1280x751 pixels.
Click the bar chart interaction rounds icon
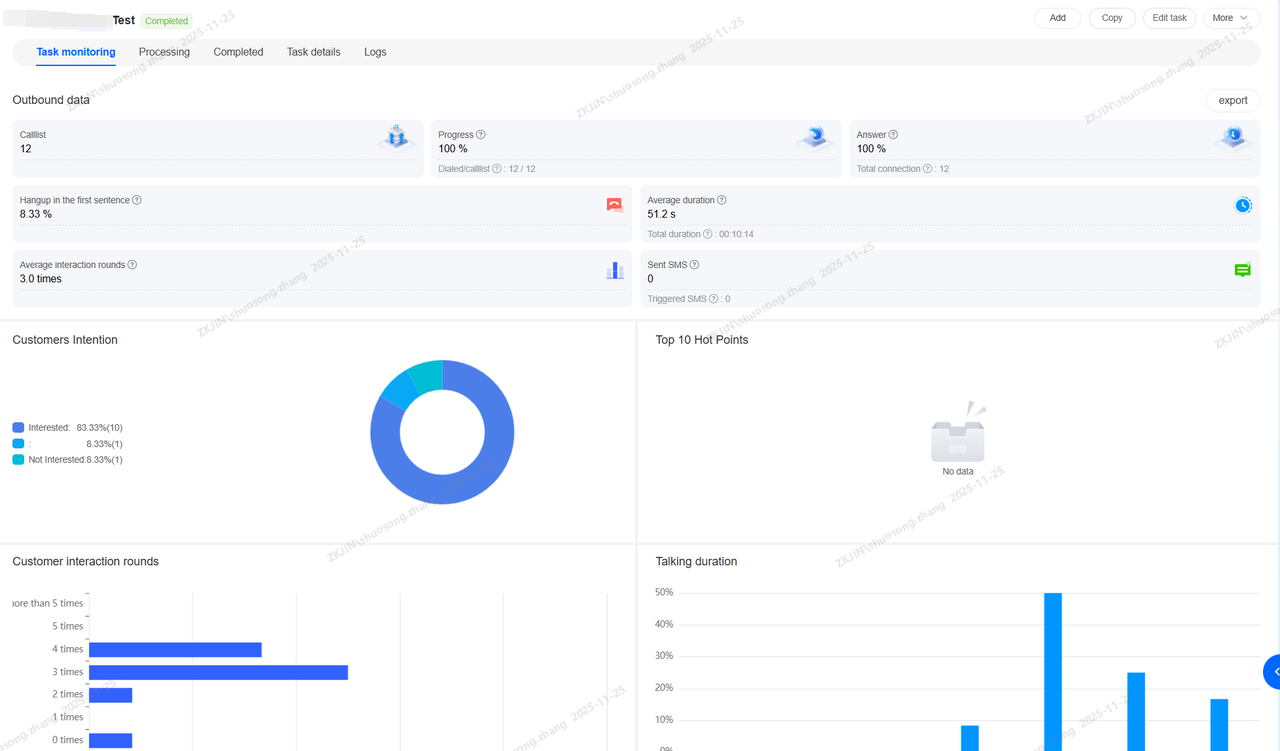614,270
